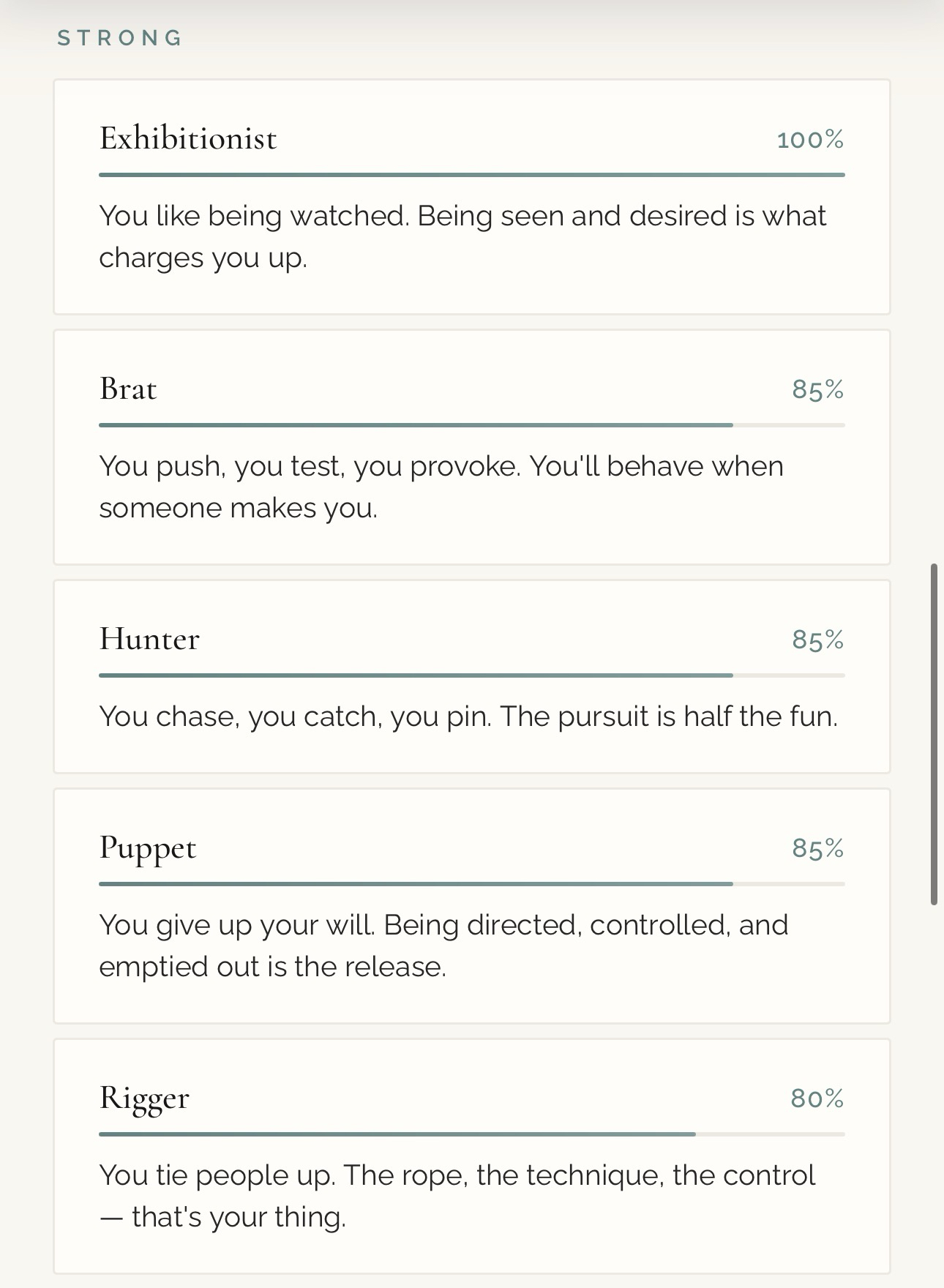Click the 100% score for Exhibitionist
This screenshot has width=944, height=1288.
810,139
